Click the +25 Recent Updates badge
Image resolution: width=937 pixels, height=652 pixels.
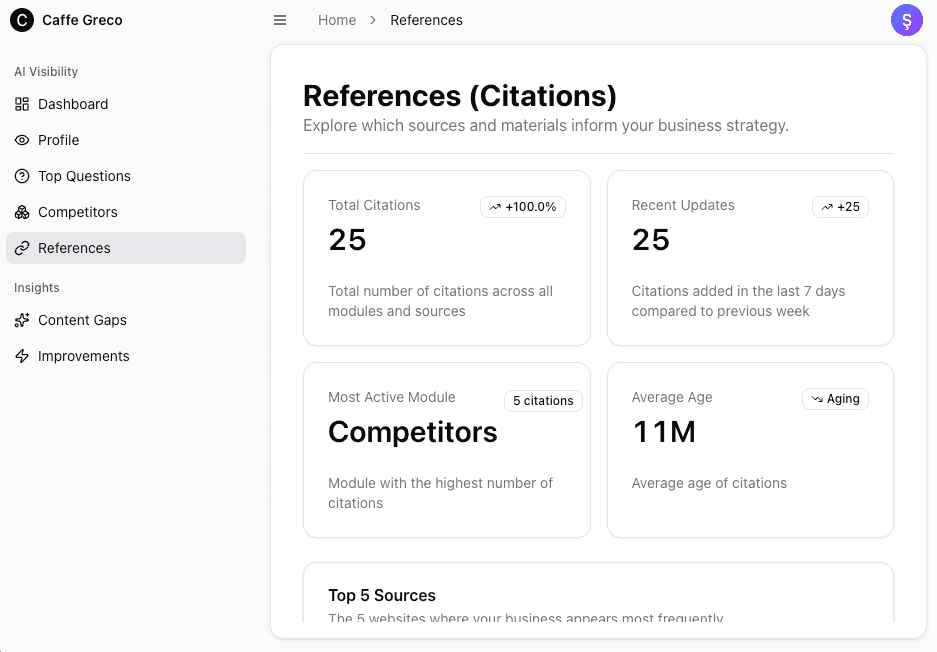[840, 207]
